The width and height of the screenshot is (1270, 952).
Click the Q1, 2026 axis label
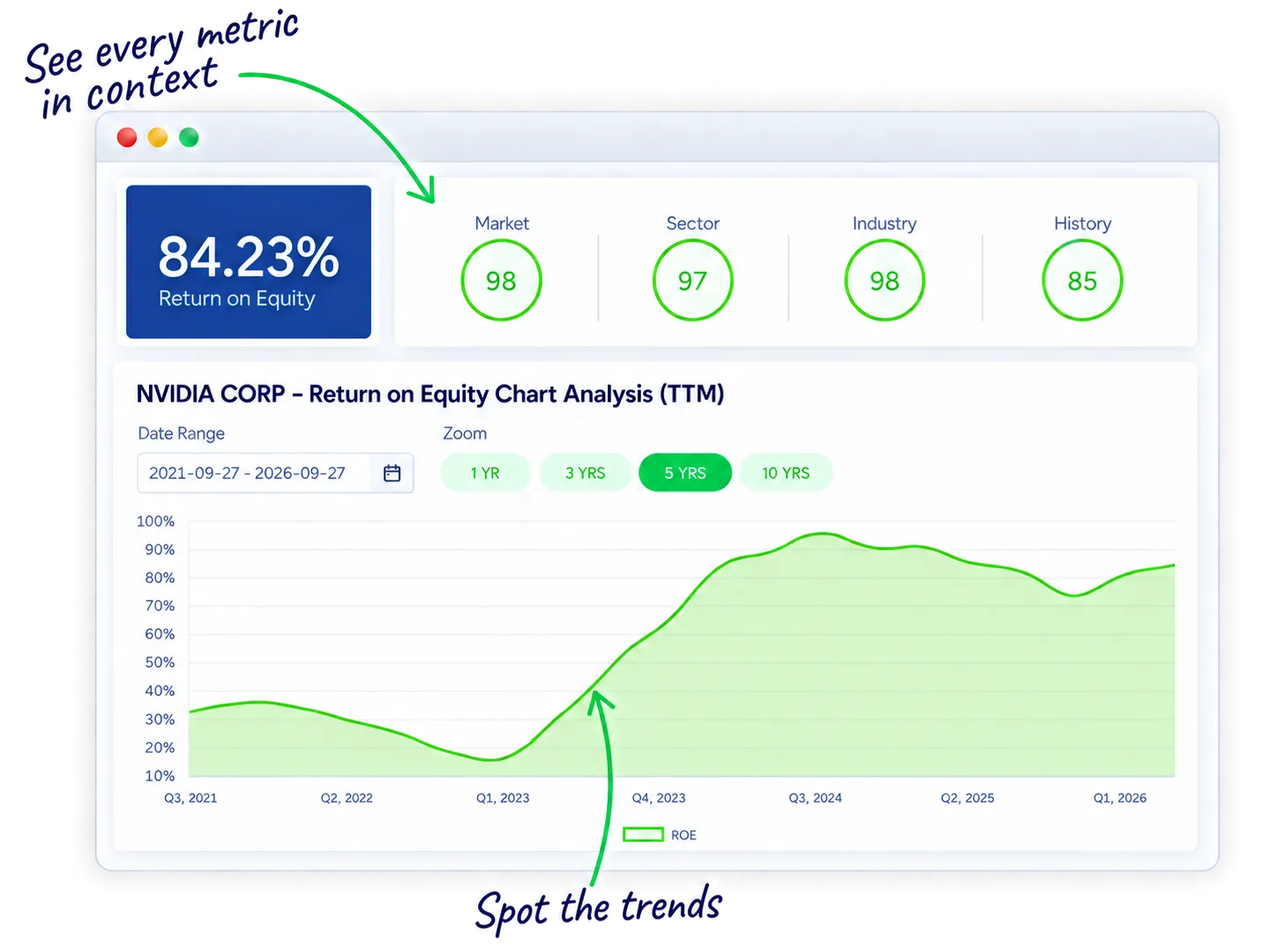(x=1120, y=798)
